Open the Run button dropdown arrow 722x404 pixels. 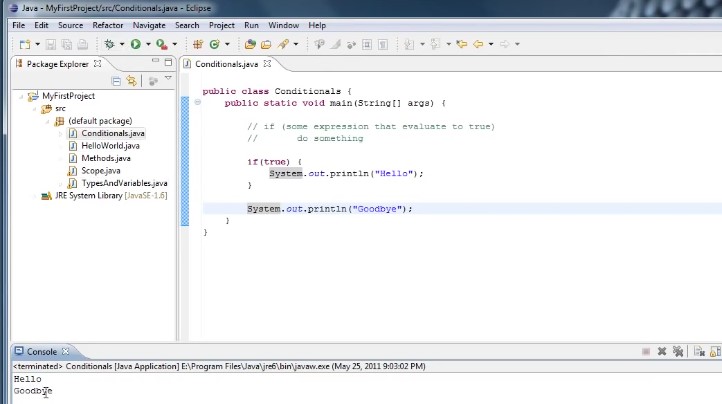[x=148, y=44]
